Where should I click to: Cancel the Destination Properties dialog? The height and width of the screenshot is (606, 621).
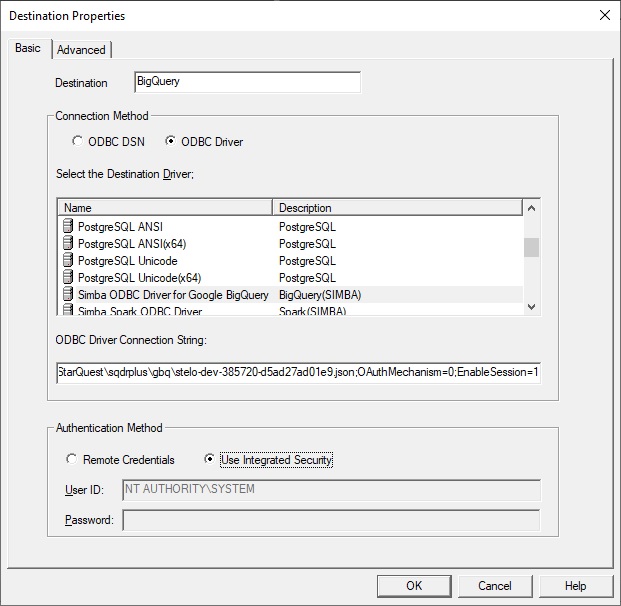click(494, 586)
